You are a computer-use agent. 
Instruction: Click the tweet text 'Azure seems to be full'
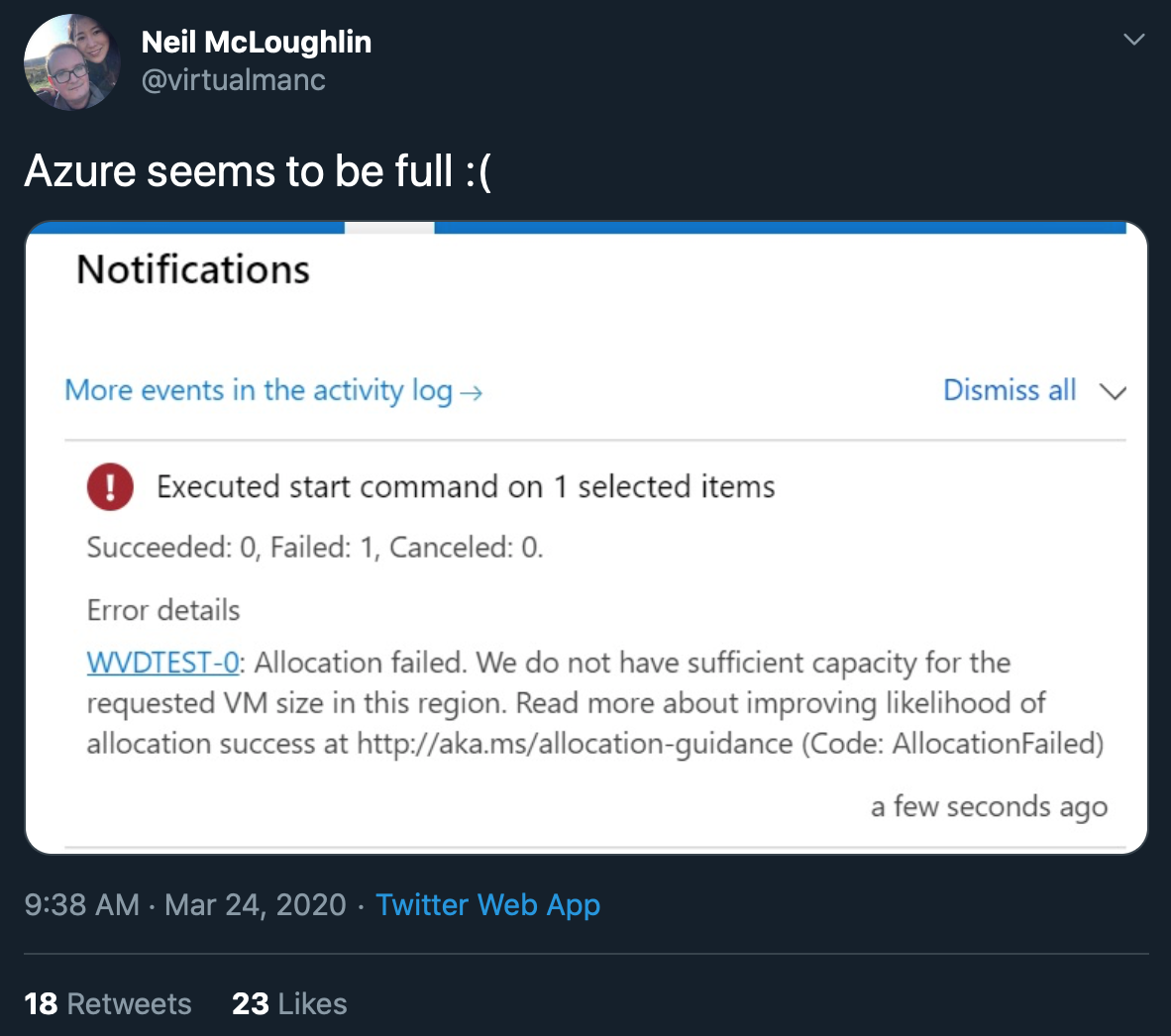click(x=258, y=171)
